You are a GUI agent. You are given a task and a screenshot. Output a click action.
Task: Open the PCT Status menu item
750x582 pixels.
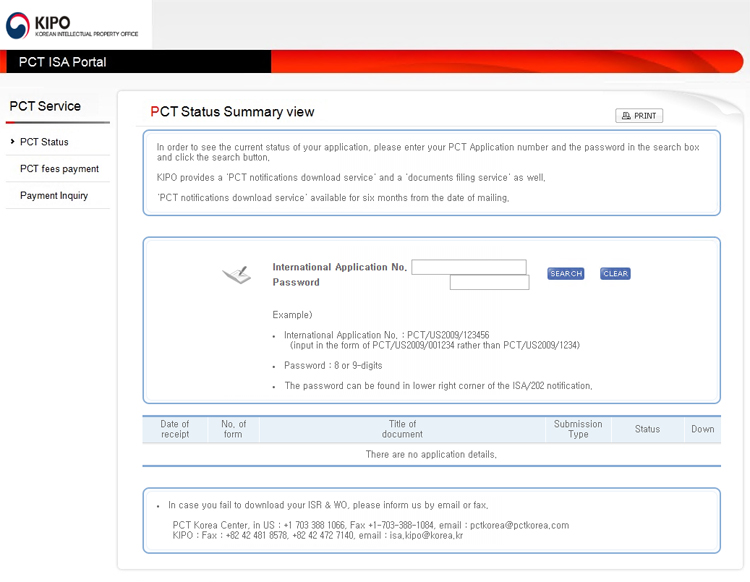coord(44,142)
